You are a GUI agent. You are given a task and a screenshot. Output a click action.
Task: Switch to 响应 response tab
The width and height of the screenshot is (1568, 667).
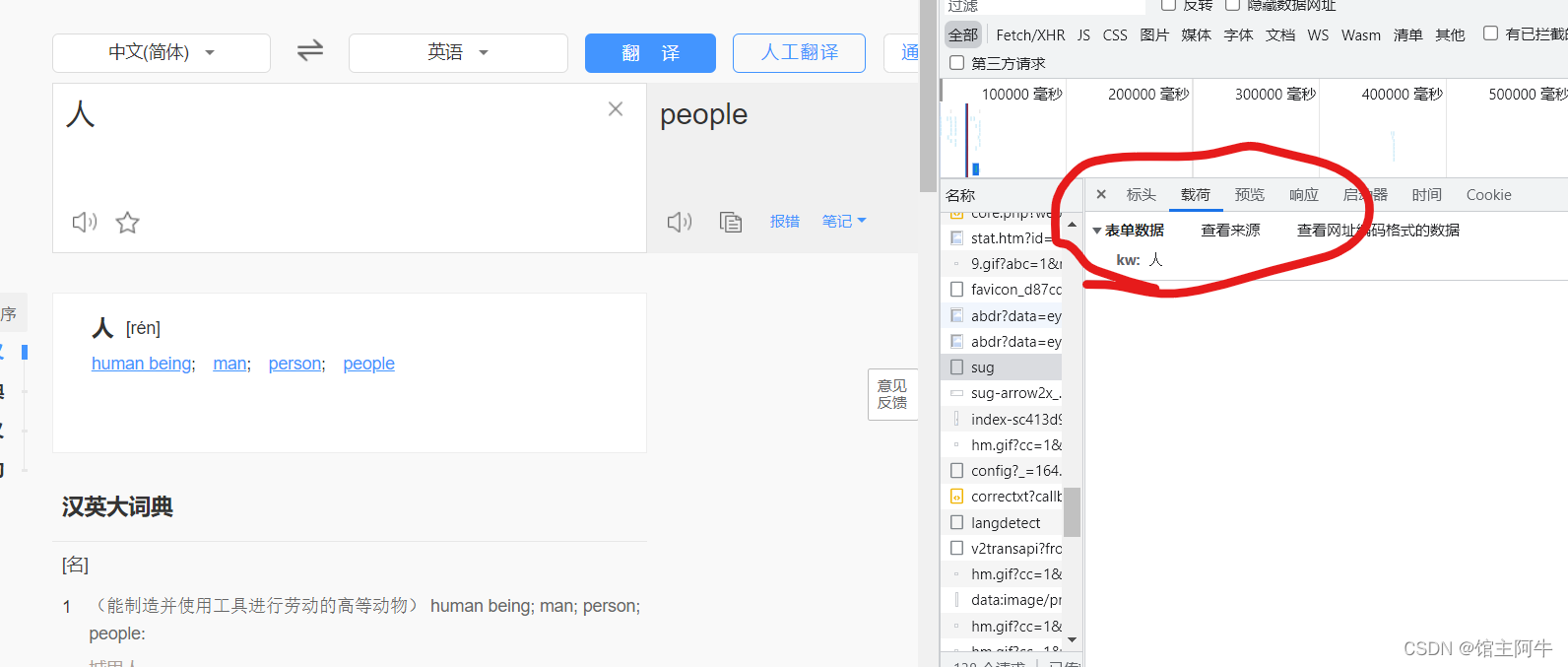[1304, 195]
